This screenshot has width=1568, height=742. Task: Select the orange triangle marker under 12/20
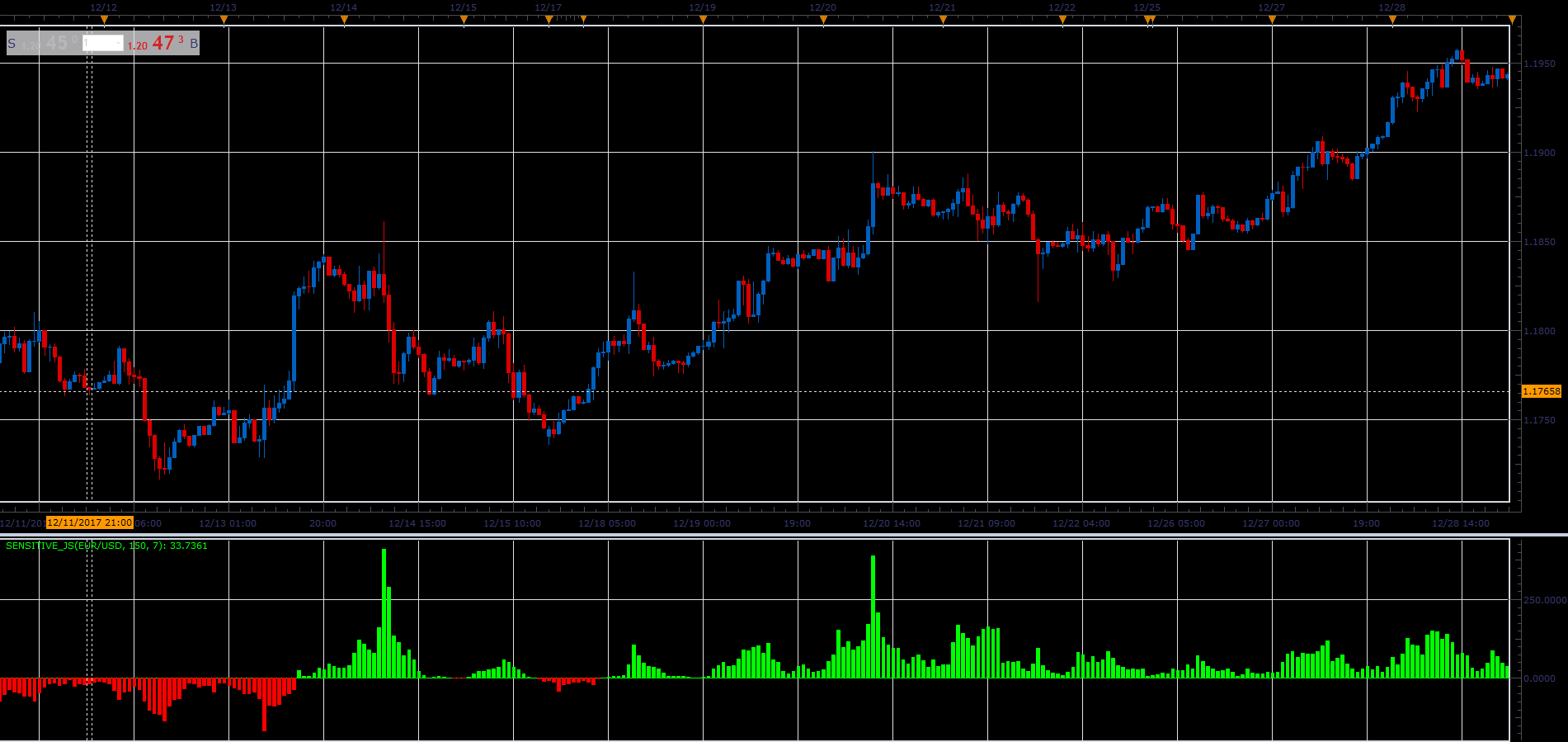click(x=823, y=20)
